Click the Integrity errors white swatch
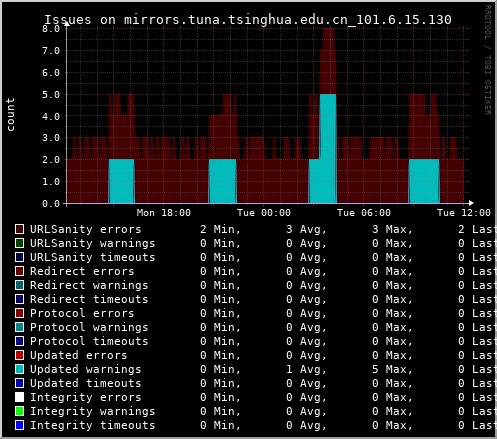 (19, 397)
